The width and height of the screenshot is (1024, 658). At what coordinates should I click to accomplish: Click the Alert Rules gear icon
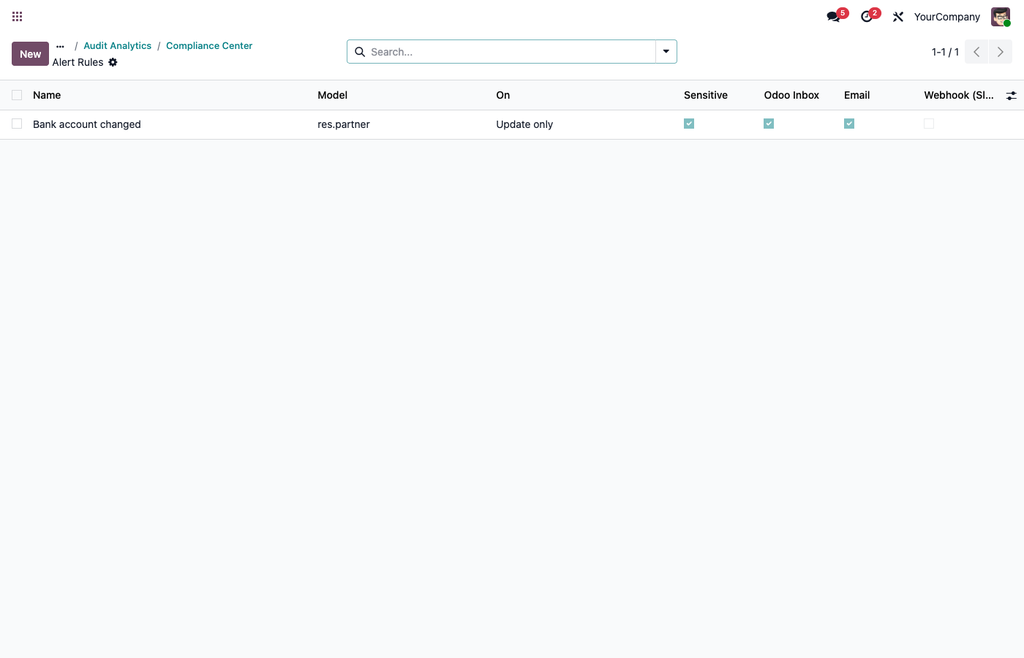click(113, 62)
